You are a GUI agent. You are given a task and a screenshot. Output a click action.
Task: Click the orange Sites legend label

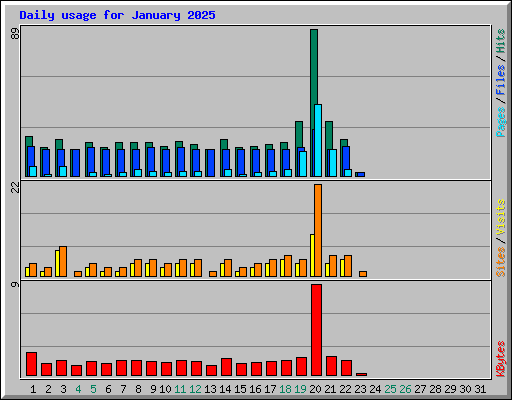pyautogui.click(x=500, y=262)
